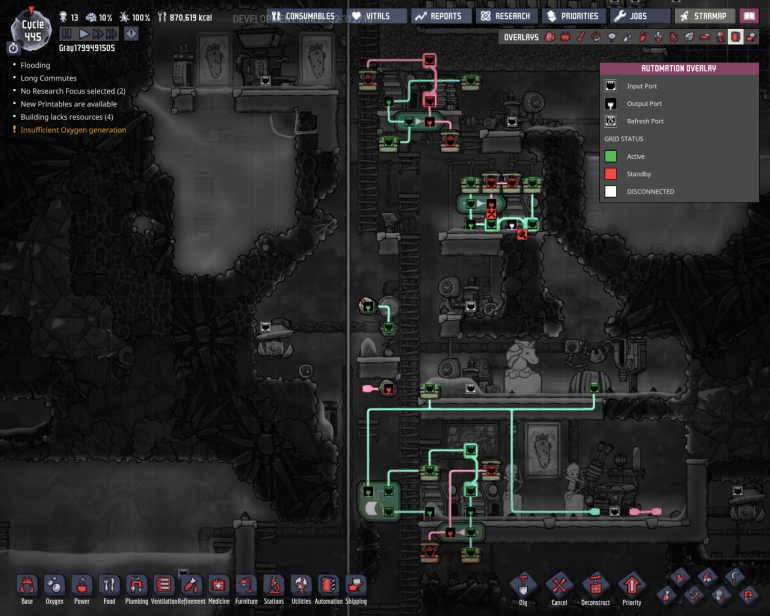Open No Research Focus selected alert
770x616 pixels.
coord(73,91)
